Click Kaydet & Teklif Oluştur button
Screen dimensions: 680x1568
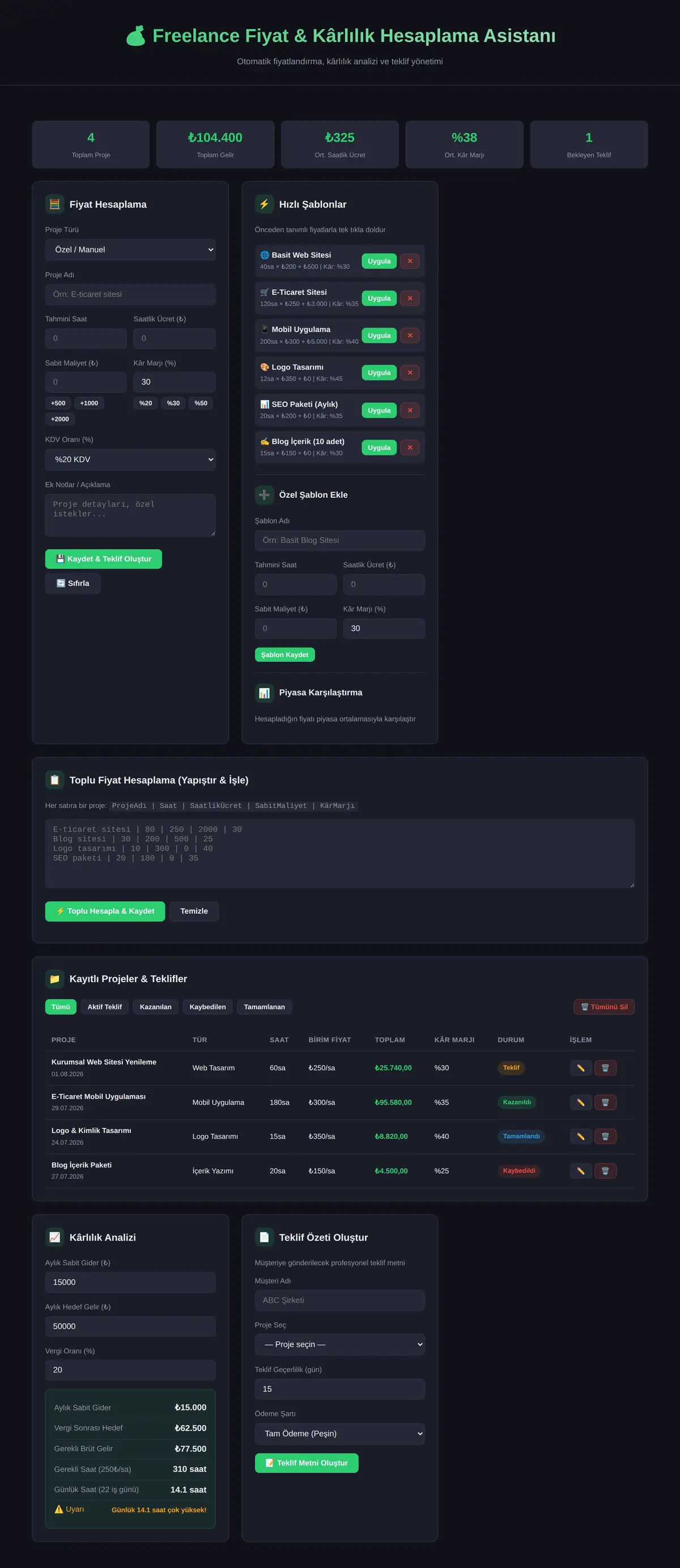[104, 559]
